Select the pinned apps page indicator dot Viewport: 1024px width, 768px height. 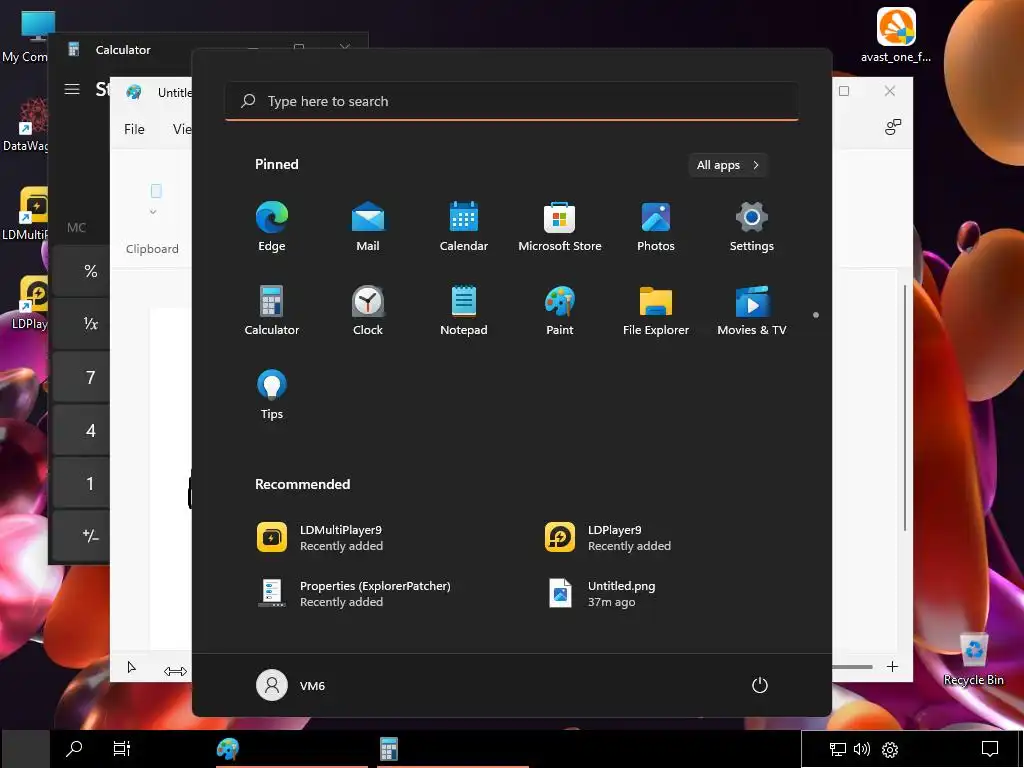pos(816,315)
